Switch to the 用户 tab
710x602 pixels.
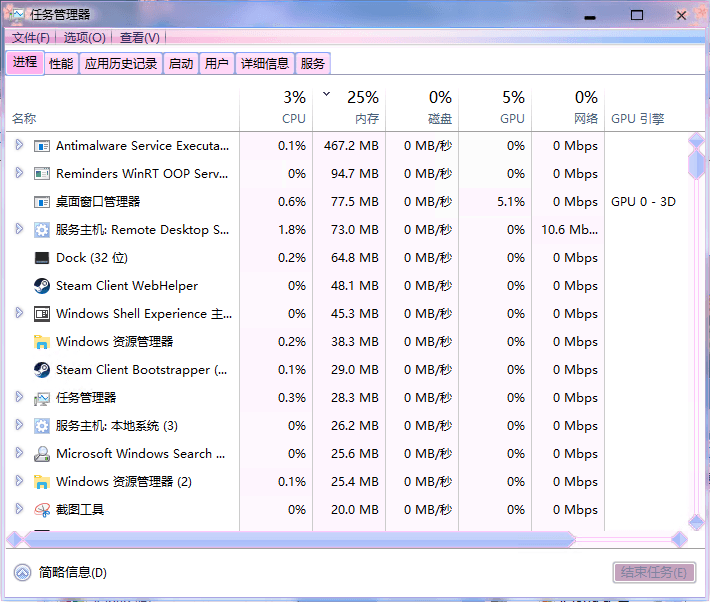coord(216,63)
